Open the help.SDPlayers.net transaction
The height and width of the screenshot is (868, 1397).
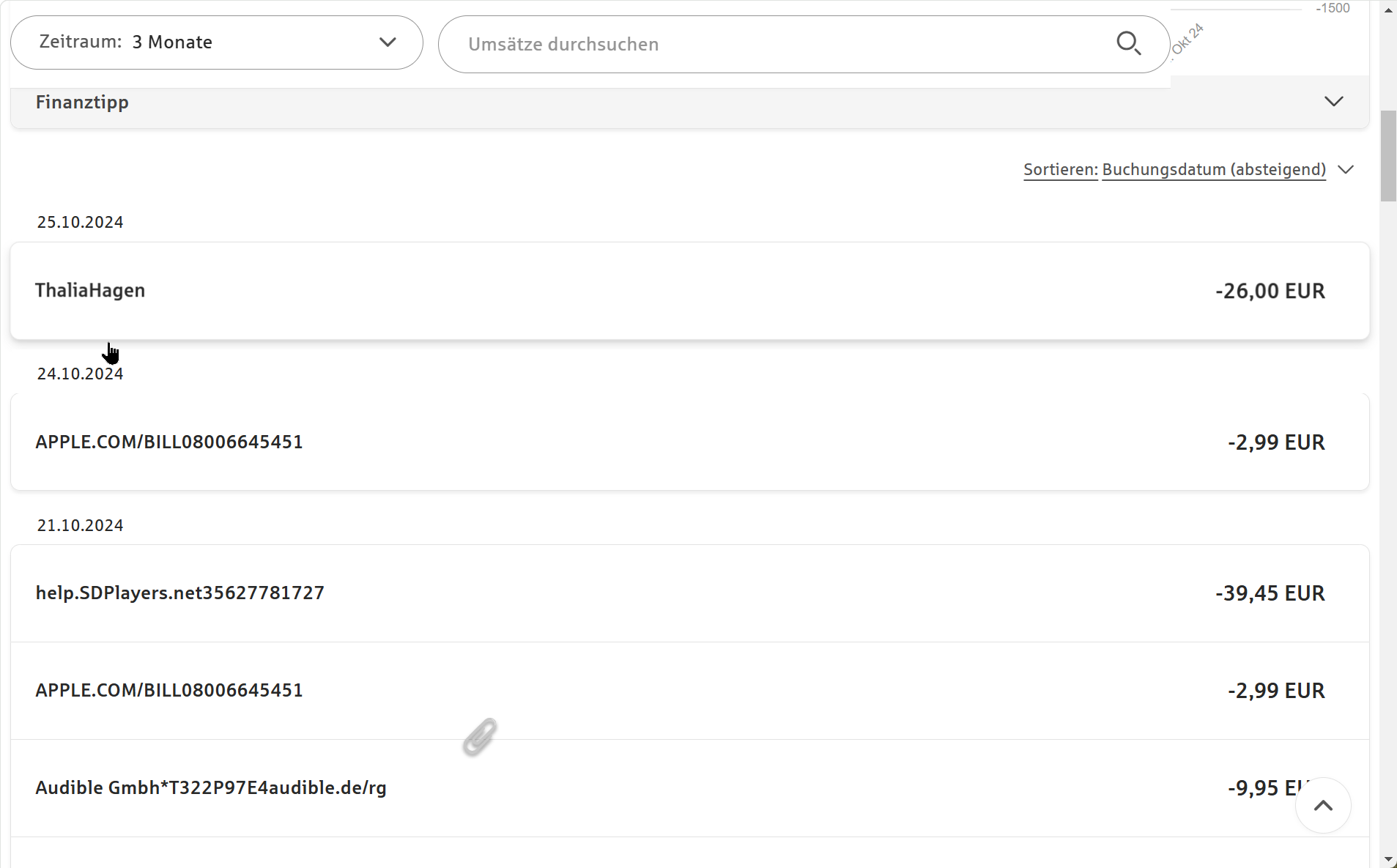[x=689, y=593]
